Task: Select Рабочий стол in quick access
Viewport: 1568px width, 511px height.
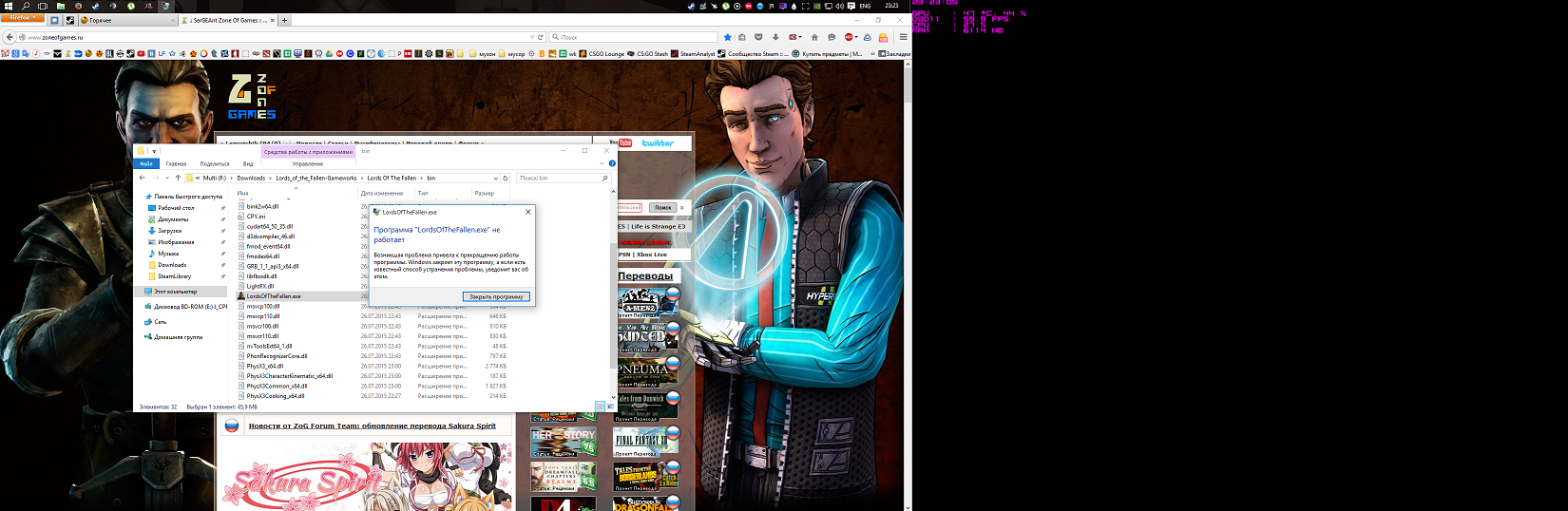Action: click(176, 208)
